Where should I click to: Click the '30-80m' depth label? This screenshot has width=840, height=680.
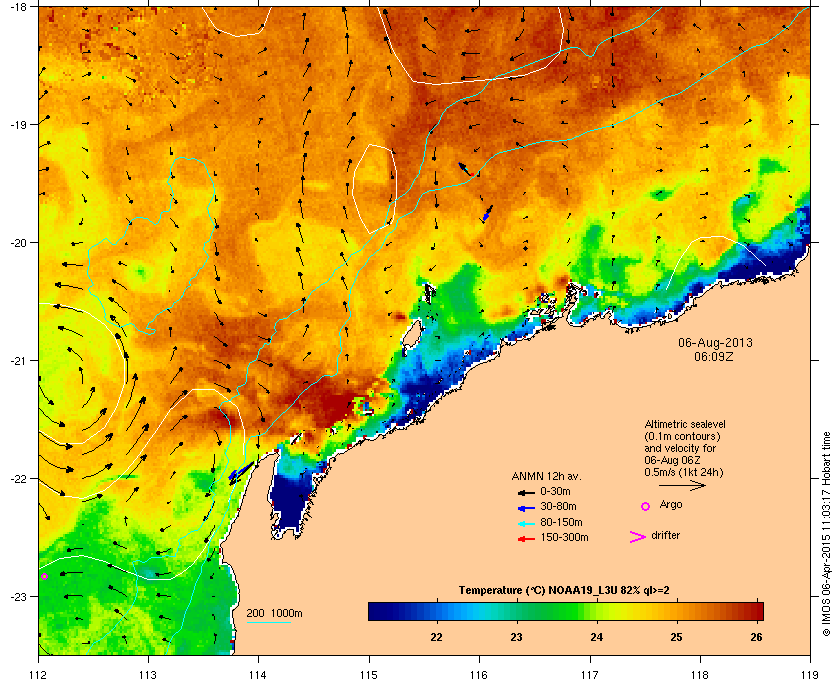click(558, 506)
